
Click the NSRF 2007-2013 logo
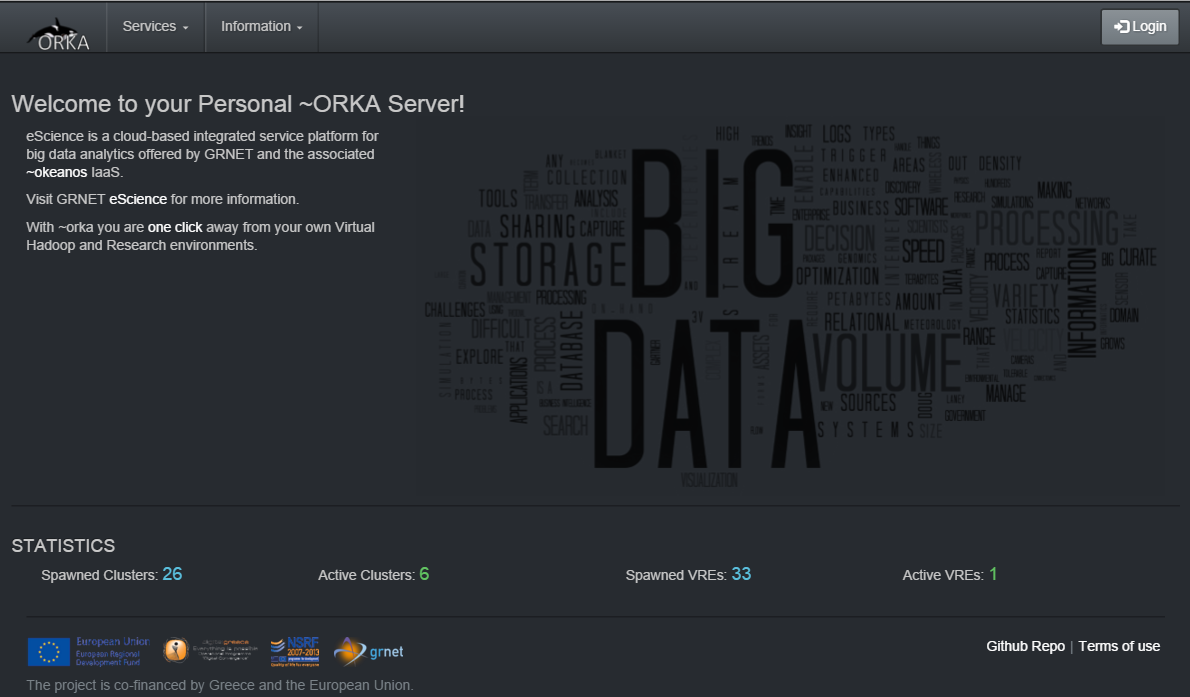[x=294, y=651]
